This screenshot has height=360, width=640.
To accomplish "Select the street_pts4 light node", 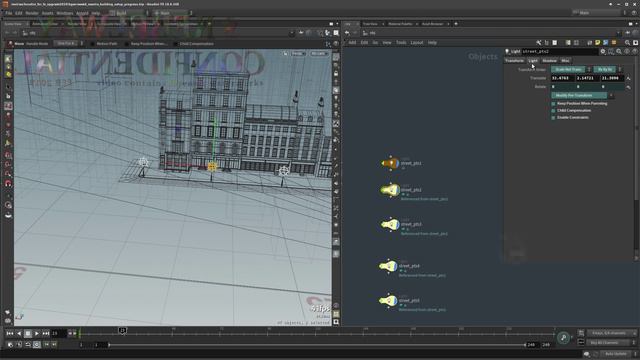I will (388, 266).
